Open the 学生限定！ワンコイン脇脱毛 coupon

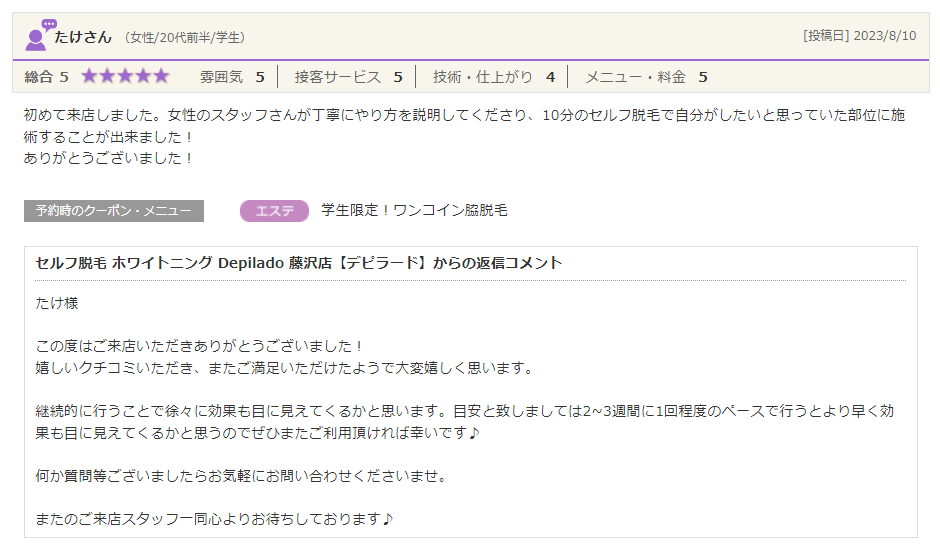pyautogui.click(x=414, y=211)
